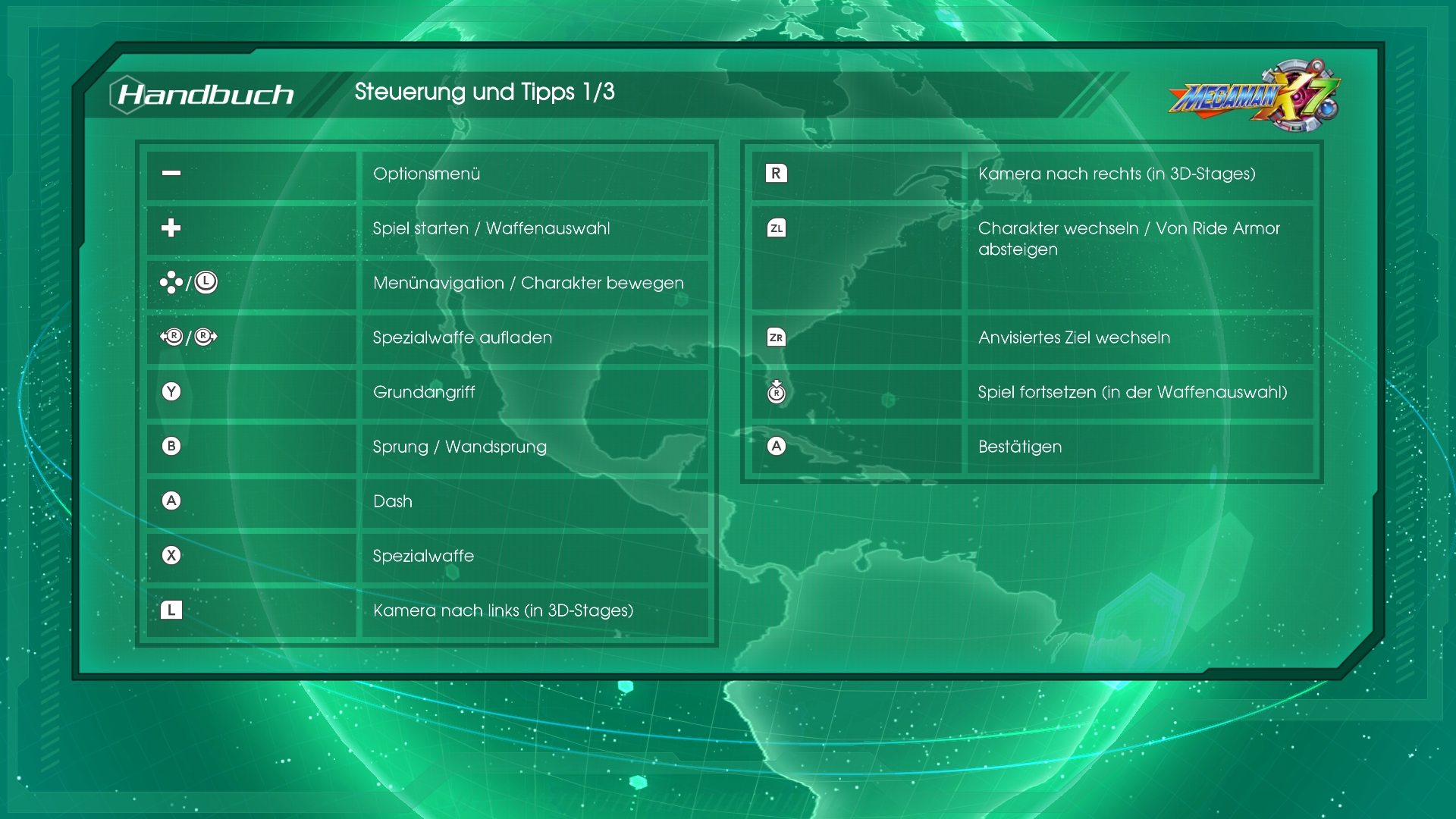Click the Spezialwaffe aufladen entry
The height and width of the screenshot is (819, 1456).
point(462,337)
